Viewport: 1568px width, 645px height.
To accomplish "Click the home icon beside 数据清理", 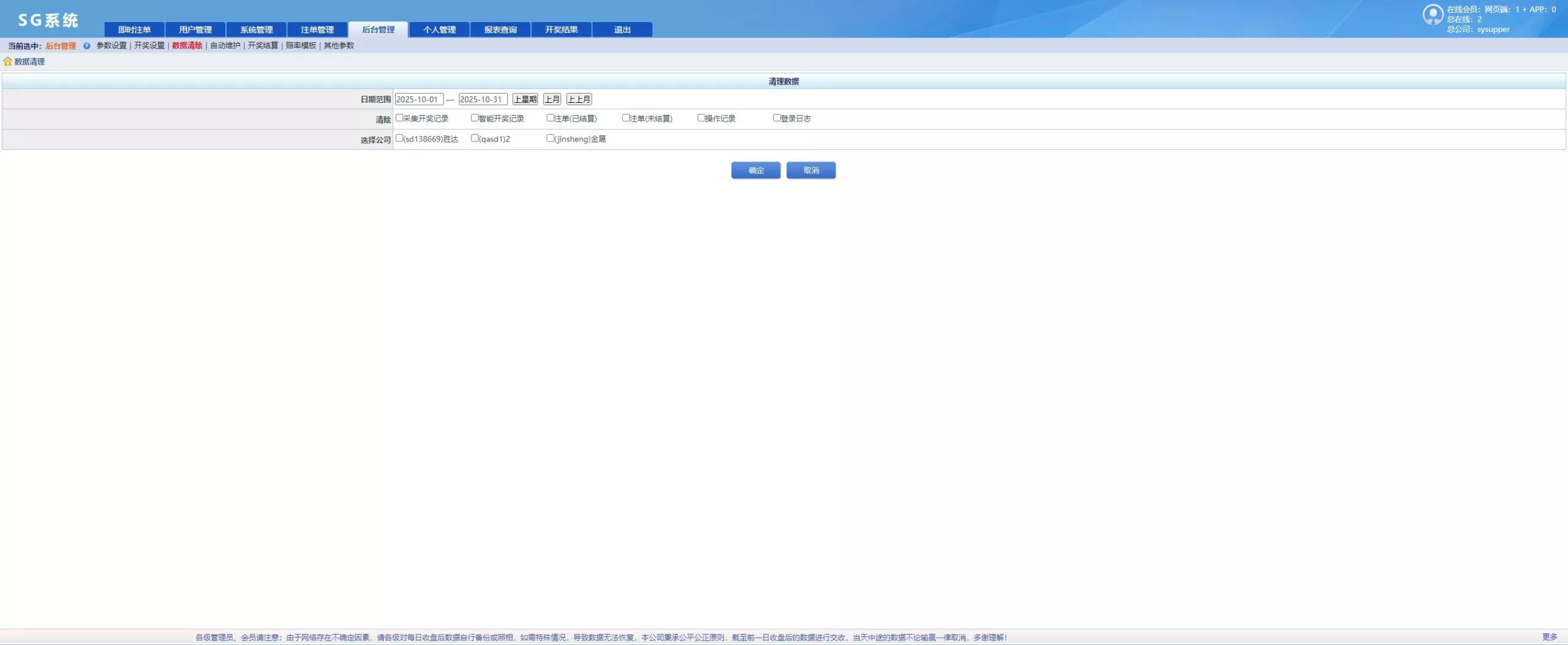I will (x=7, y=61).
